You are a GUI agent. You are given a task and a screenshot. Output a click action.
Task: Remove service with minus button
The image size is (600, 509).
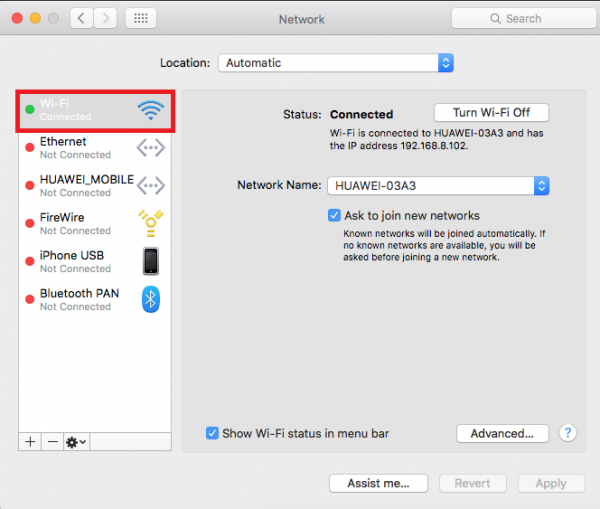52,442
